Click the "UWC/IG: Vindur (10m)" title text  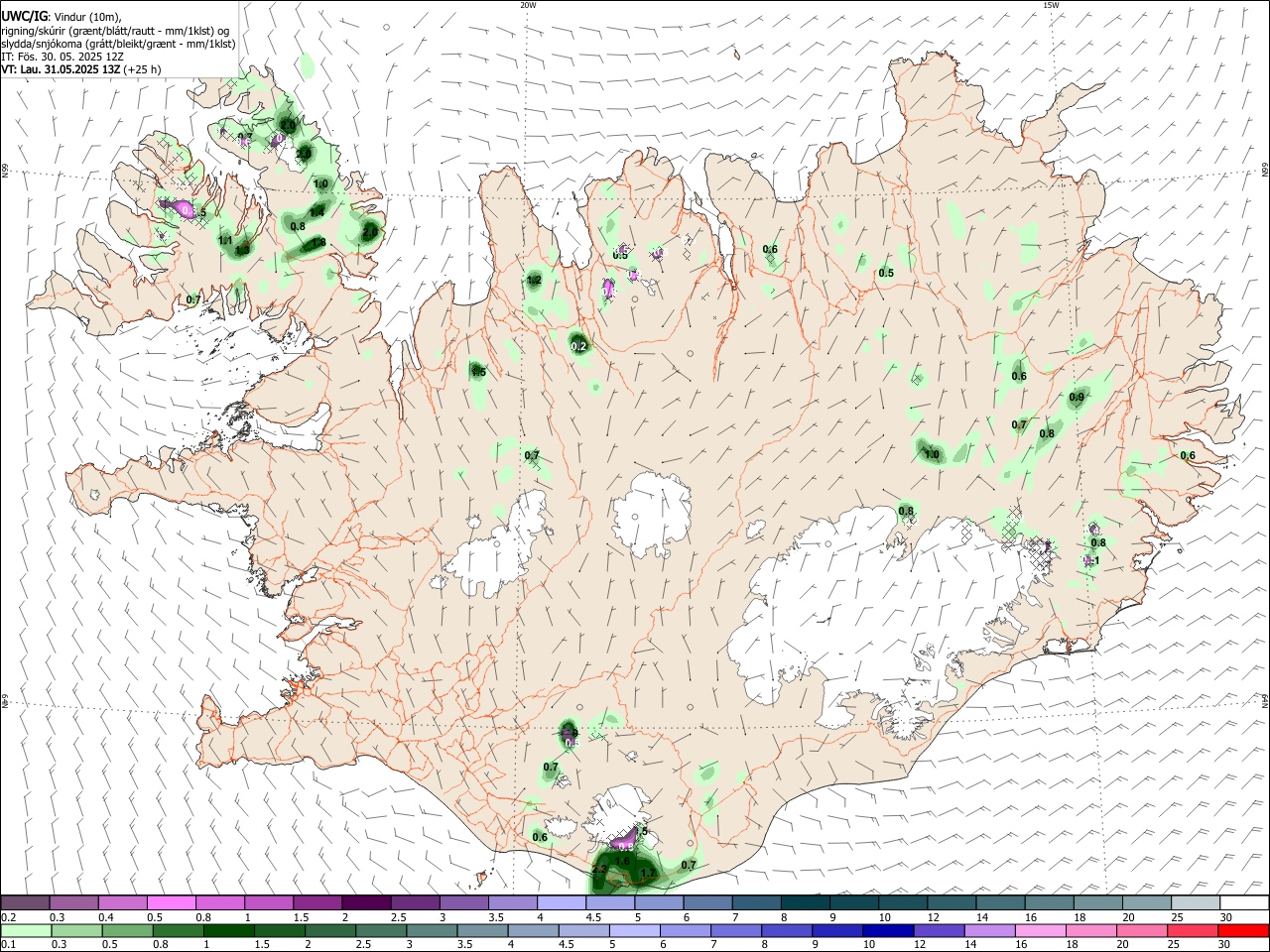61,16
